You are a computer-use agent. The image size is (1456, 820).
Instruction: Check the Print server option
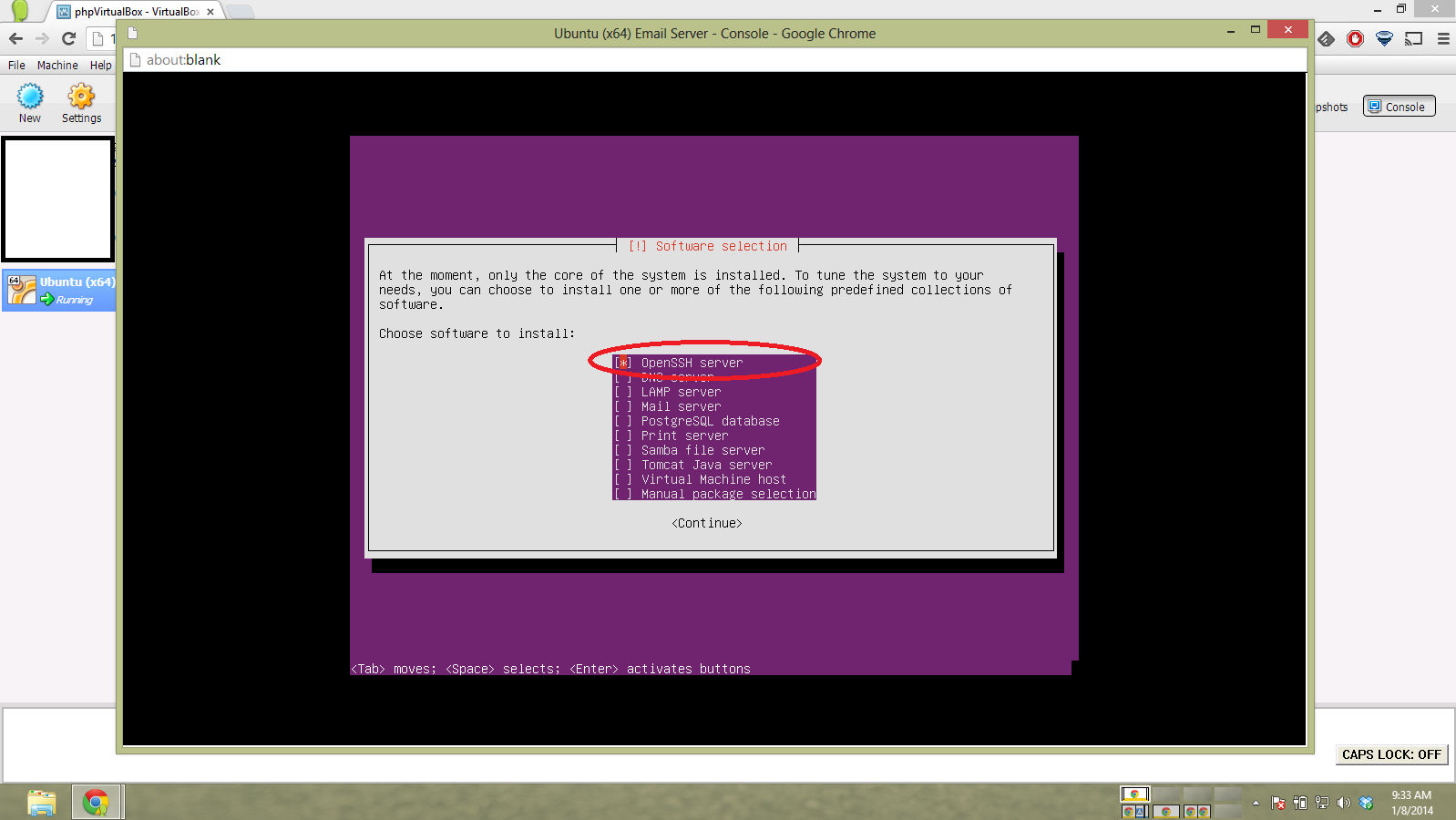point(623,436)
